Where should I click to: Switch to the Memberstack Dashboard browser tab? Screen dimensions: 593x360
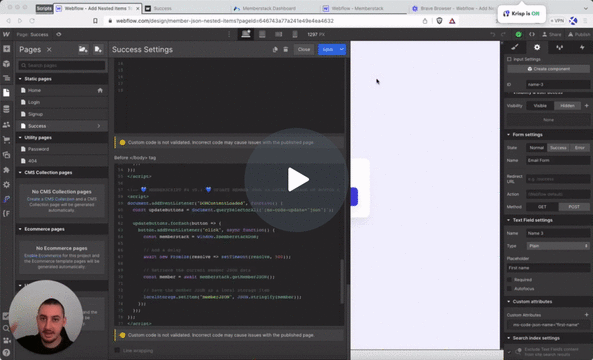coord(269,8)
